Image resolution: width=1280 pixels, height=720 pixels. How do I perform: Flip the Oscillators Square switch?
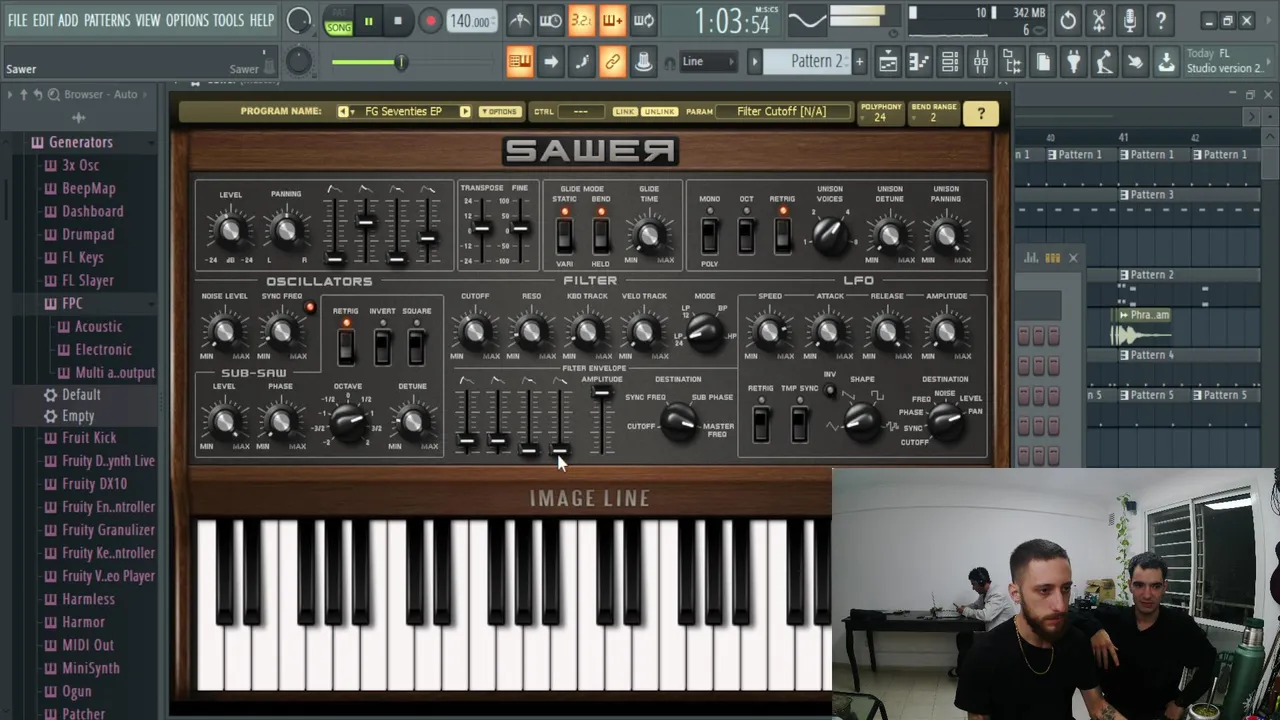(417, 347)
